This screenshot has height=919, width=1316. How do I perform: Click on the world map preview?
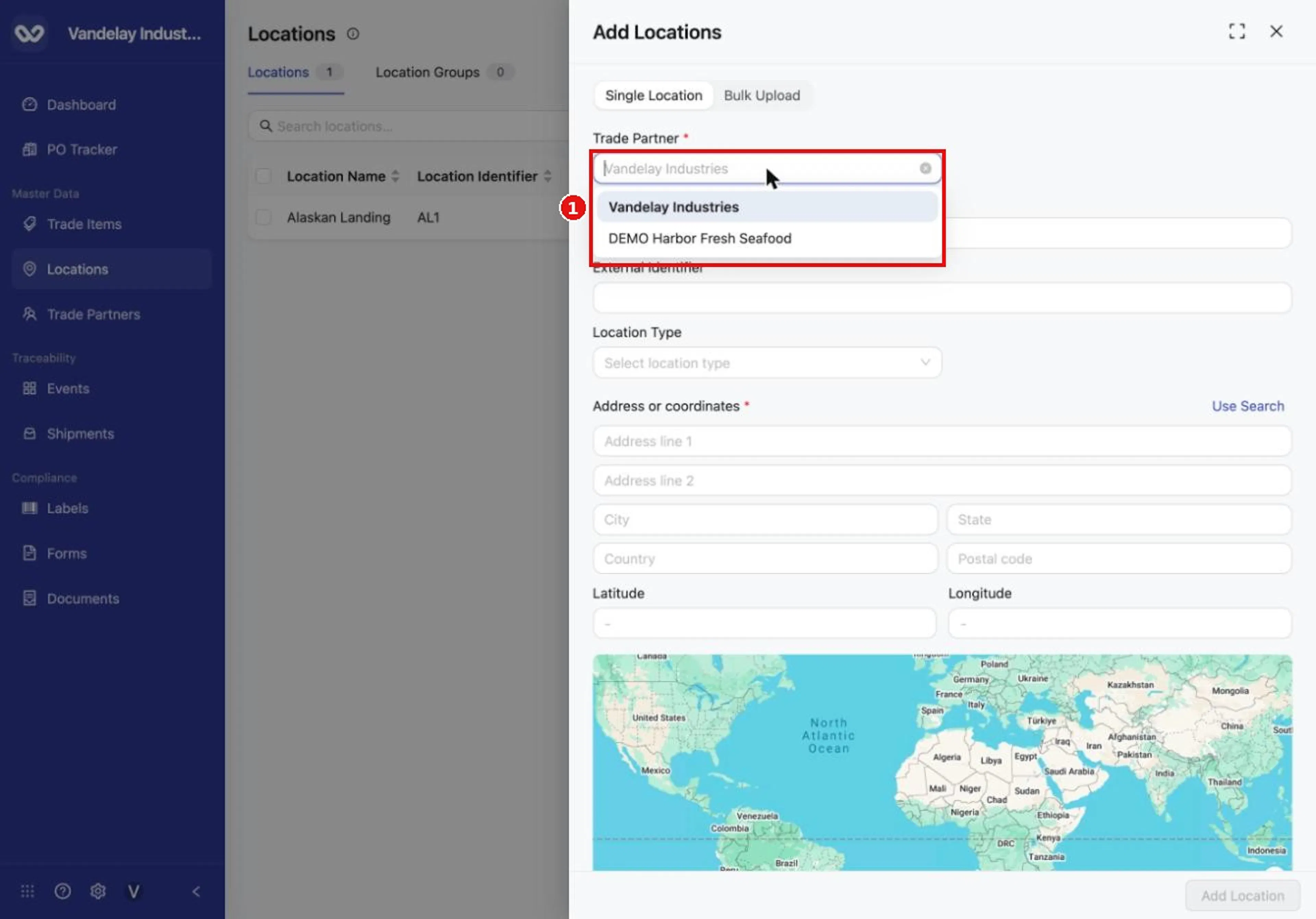tap(942, 763)
